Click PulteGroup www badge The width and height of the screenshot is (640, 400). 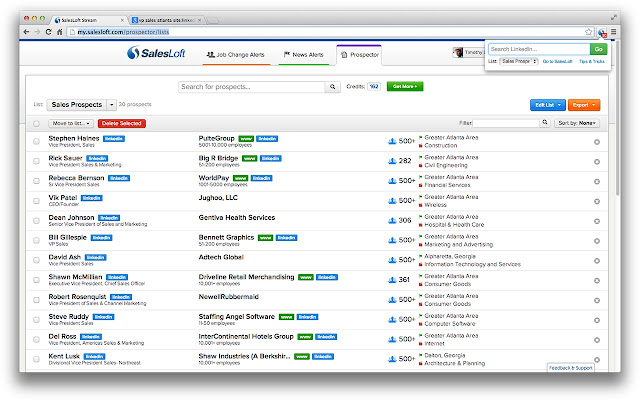coord(246,139)
